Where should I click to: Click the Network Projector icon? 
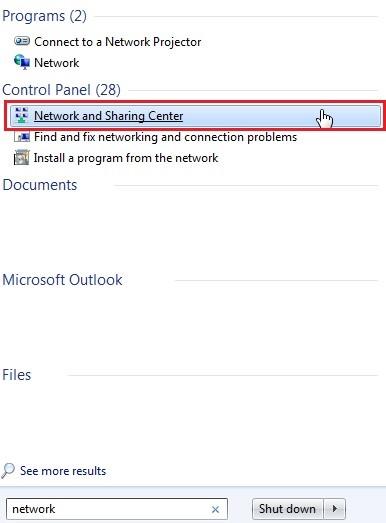click(x=22, y=41)
